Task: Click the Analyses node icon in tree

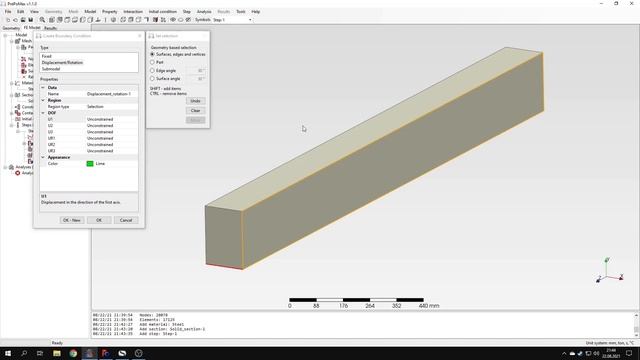Action: click(11, 167)
